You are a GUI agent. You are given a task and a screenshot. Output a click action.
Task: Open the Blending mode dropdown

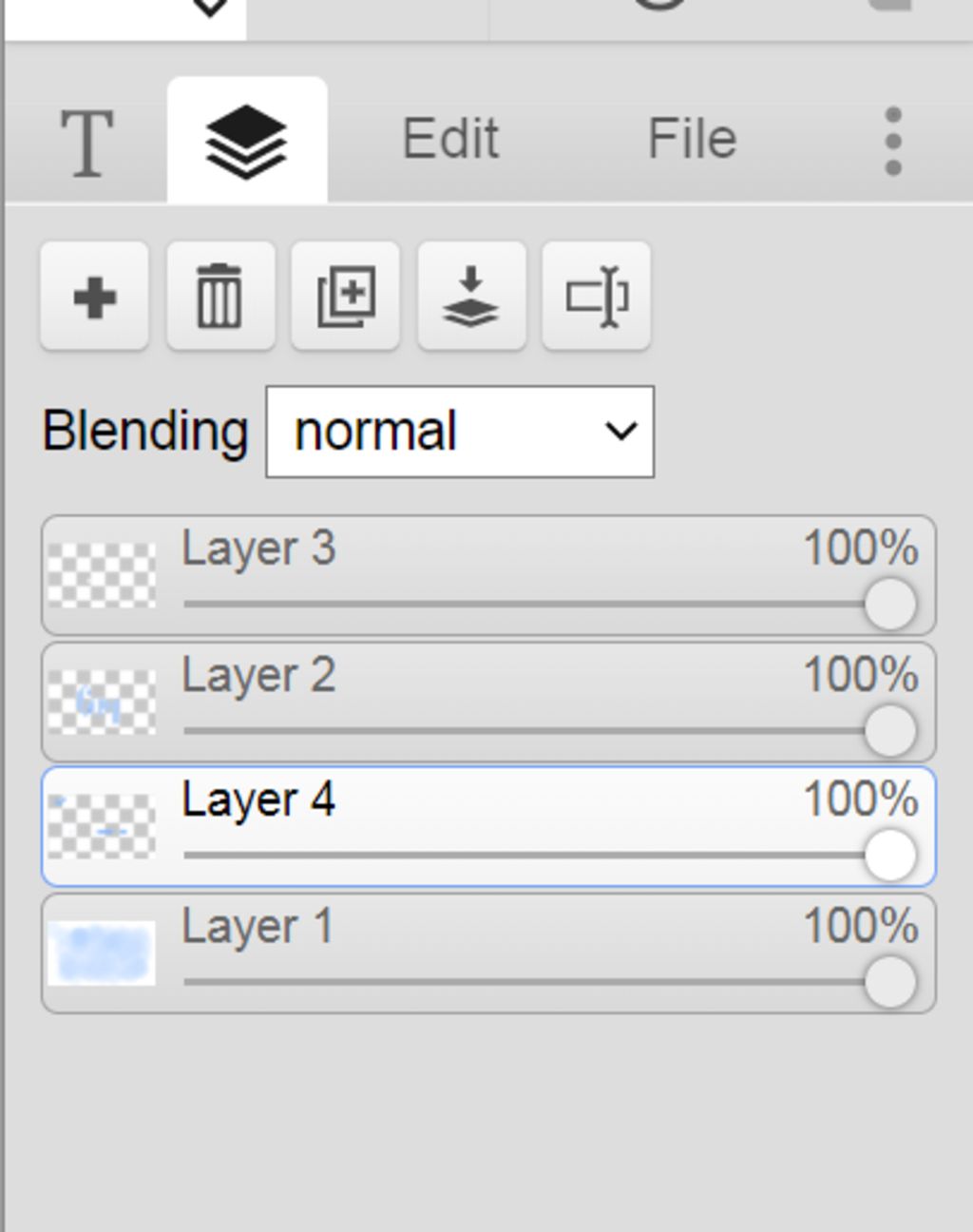pos(460,432)
